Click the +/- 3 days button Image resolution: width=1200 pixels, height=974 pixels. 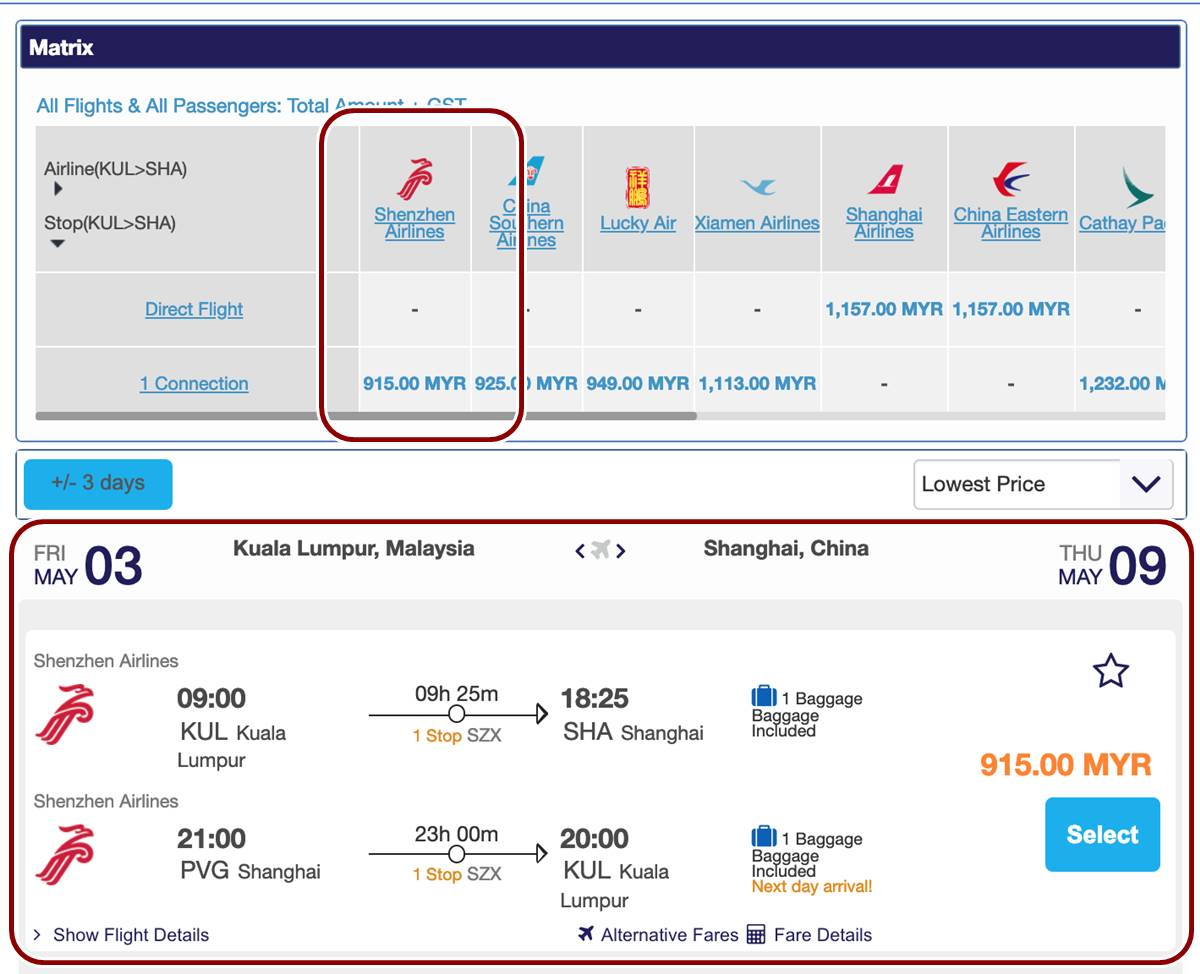coord(98,484)
